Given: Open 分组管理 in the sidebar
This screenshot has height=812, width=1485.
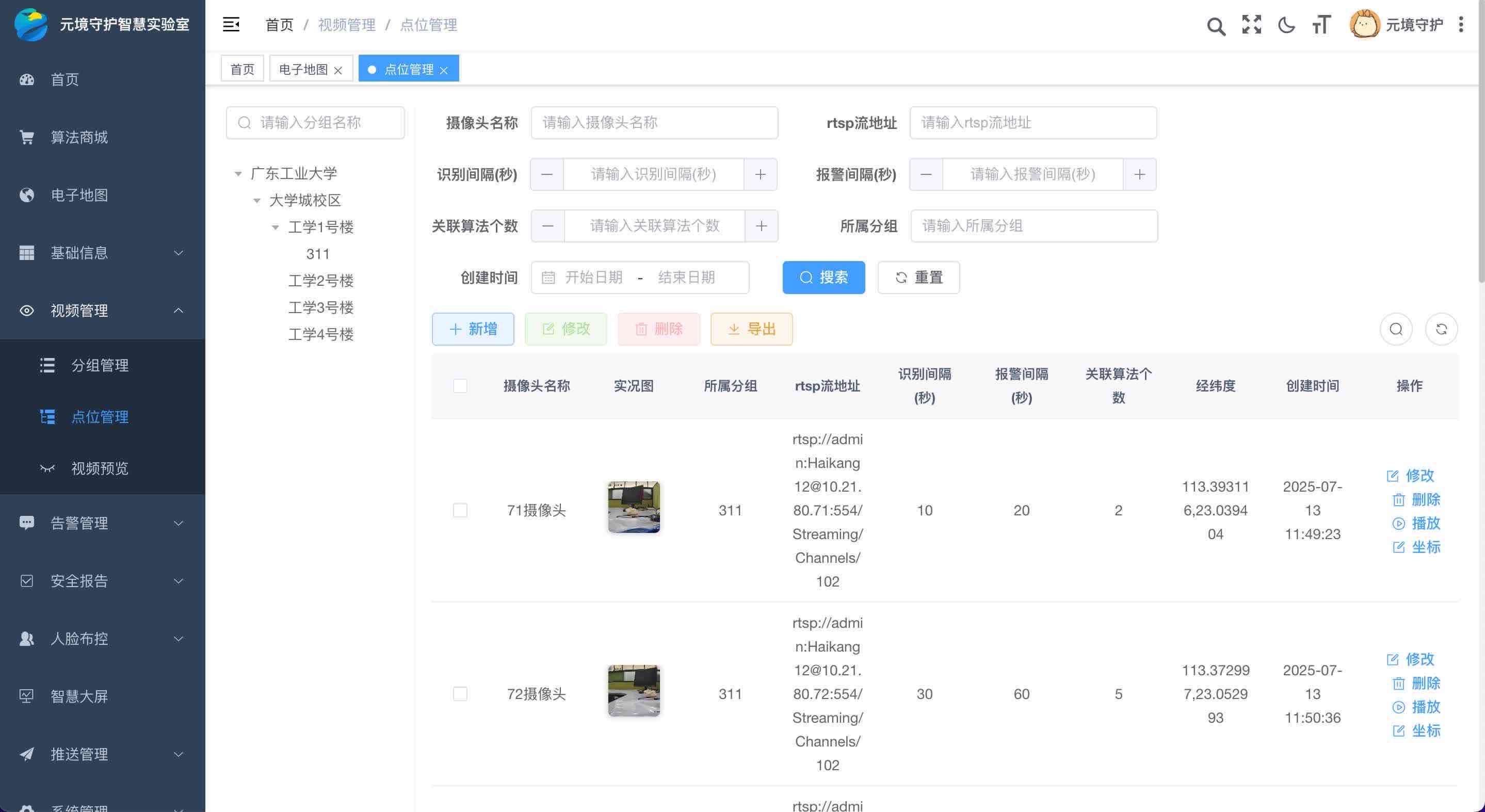Looking at the screenshot, I should pyautogui.click(x=99, y=365).
